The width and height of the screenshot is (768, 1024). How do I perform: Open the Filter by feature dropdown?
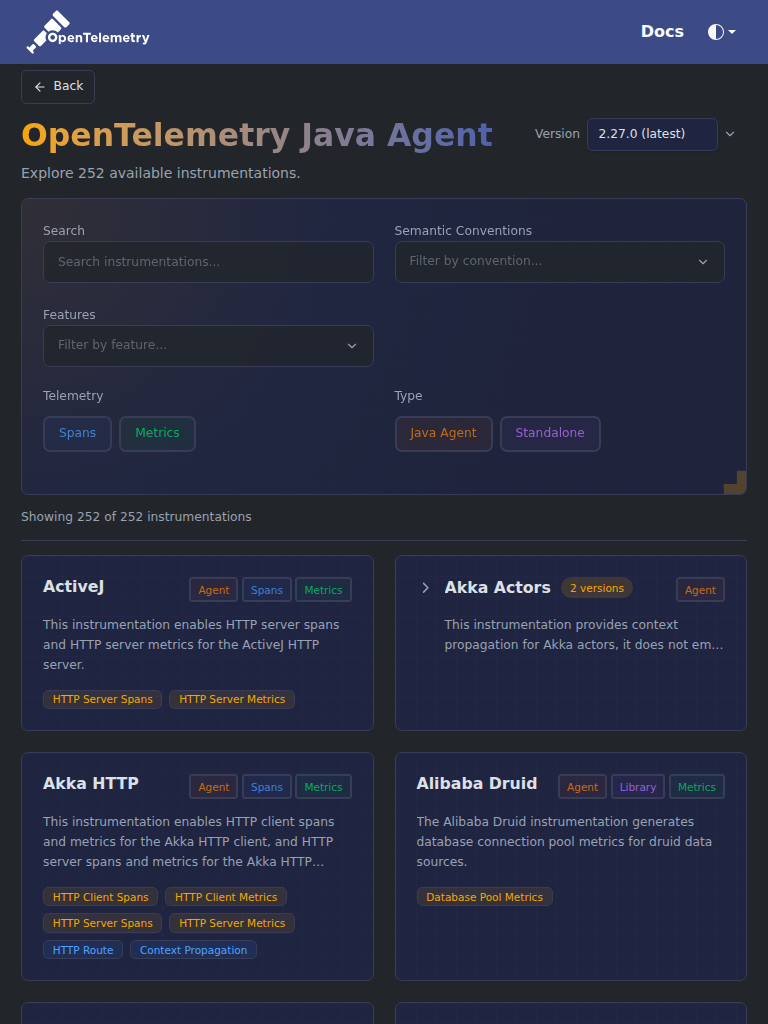(208, 345)
